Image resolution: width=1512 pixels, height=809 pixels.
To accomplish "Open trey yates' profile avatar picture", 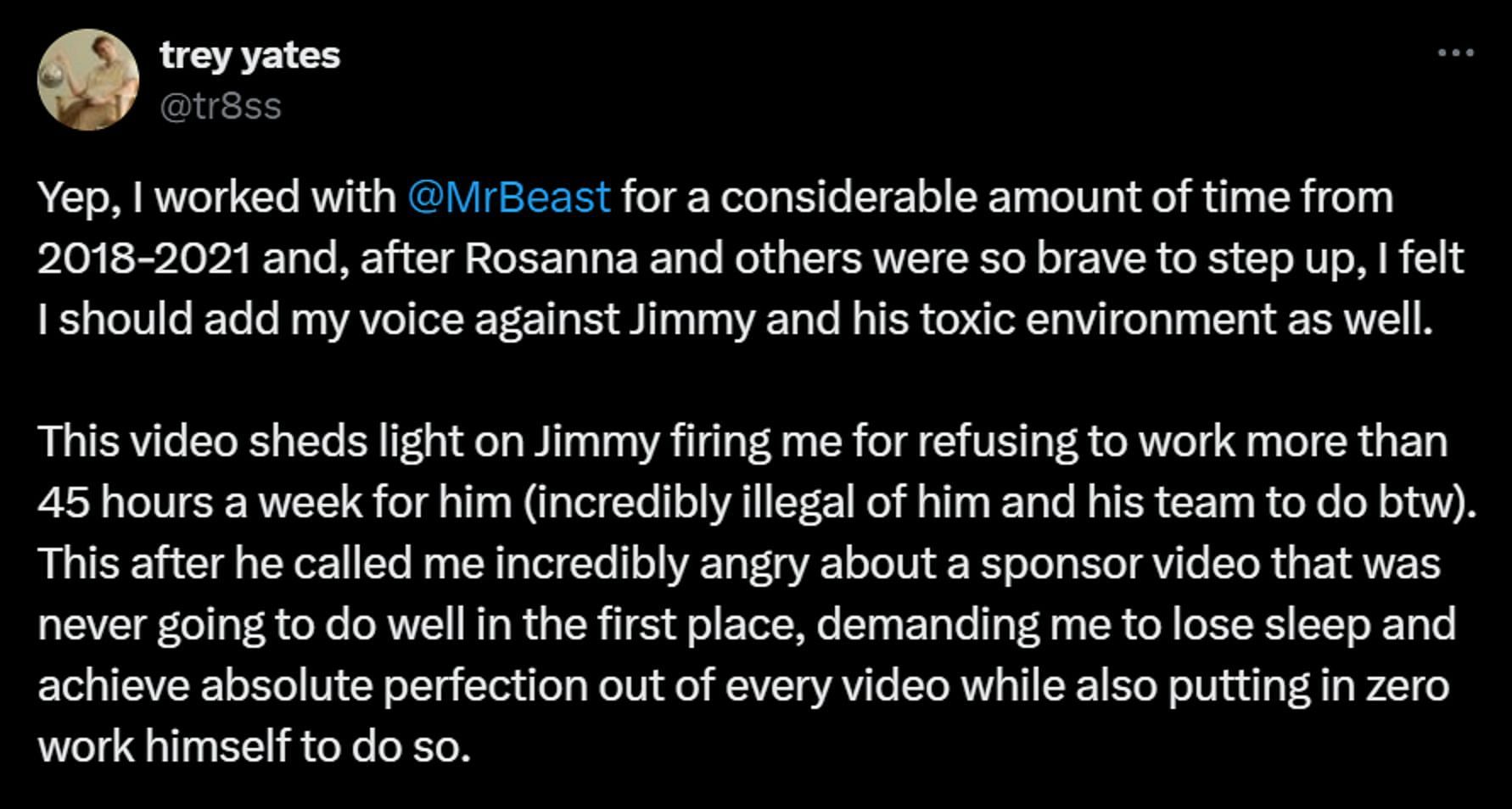I will tap(88, 79).
